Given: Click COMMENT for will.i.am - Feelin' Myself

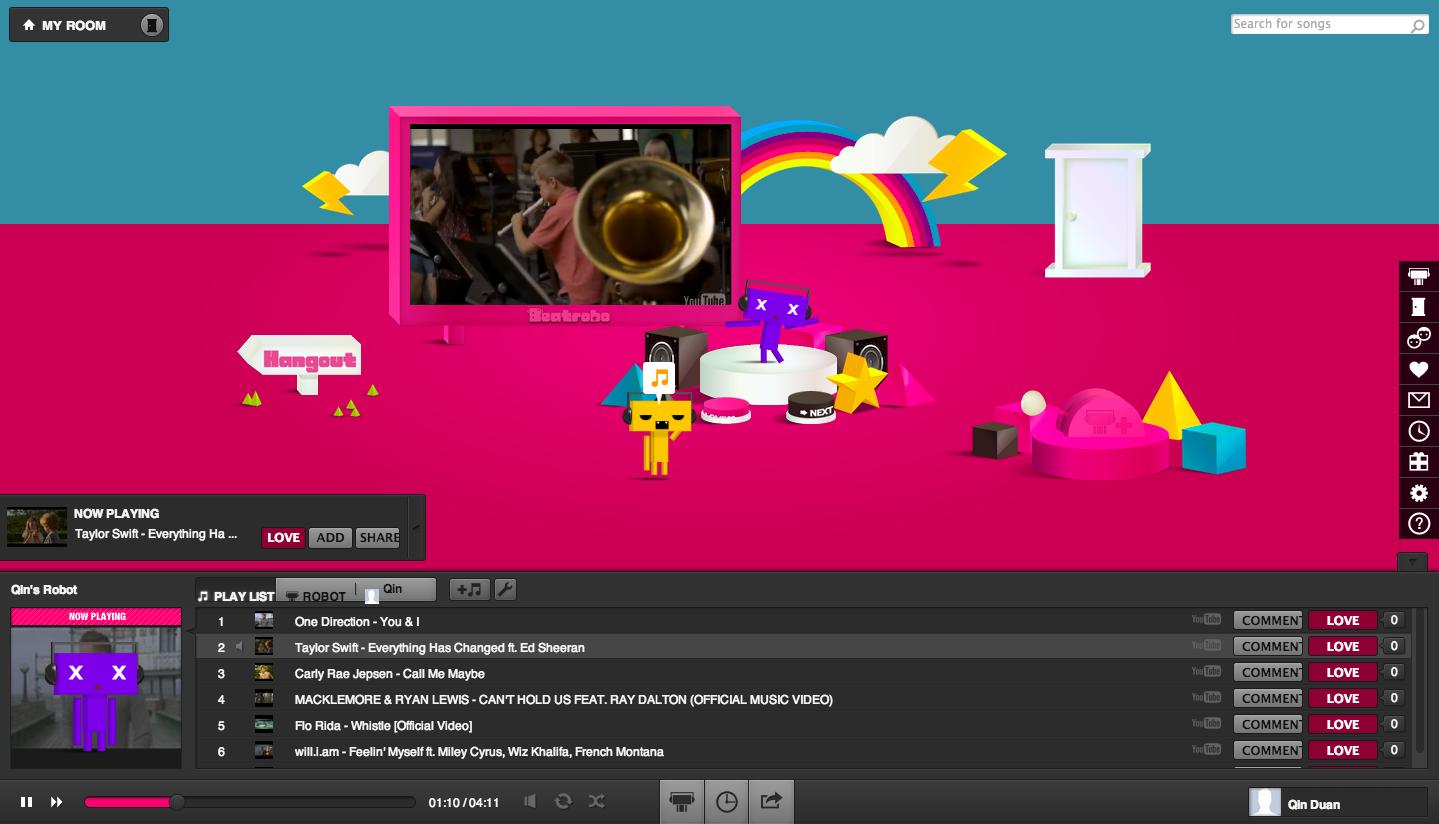Looking at the screenshot, I should point(1268,750).
